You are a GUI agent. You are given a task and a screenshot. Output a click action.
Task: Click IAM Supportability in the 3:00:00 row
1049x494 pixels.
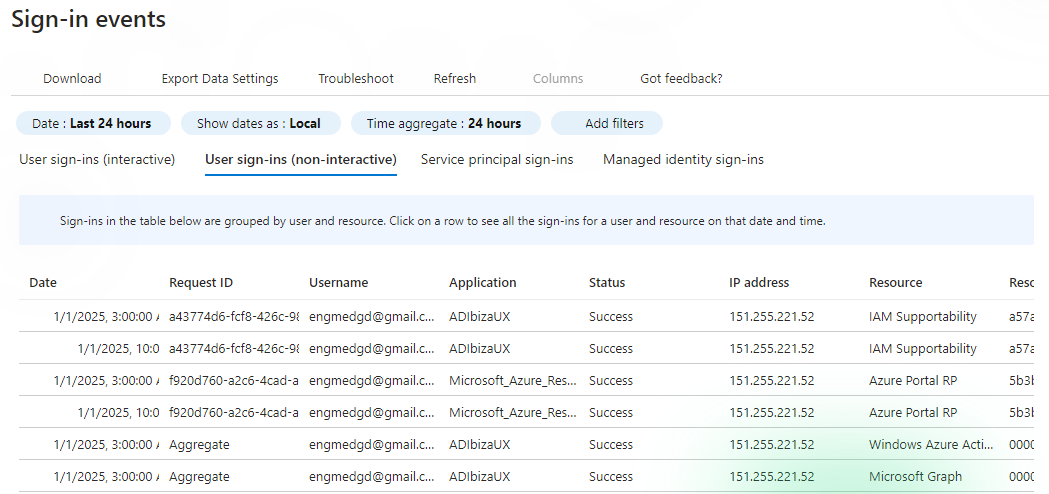tap(923, 317)
